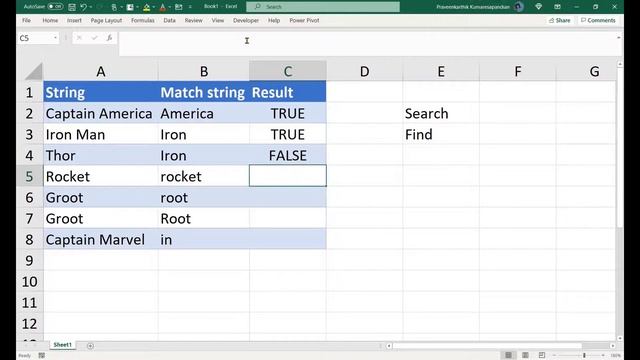This screenshot has width=640, height=360.
Task: Click the Save icon in title bar
Action: pyautogui.click(x=72, y=7)
